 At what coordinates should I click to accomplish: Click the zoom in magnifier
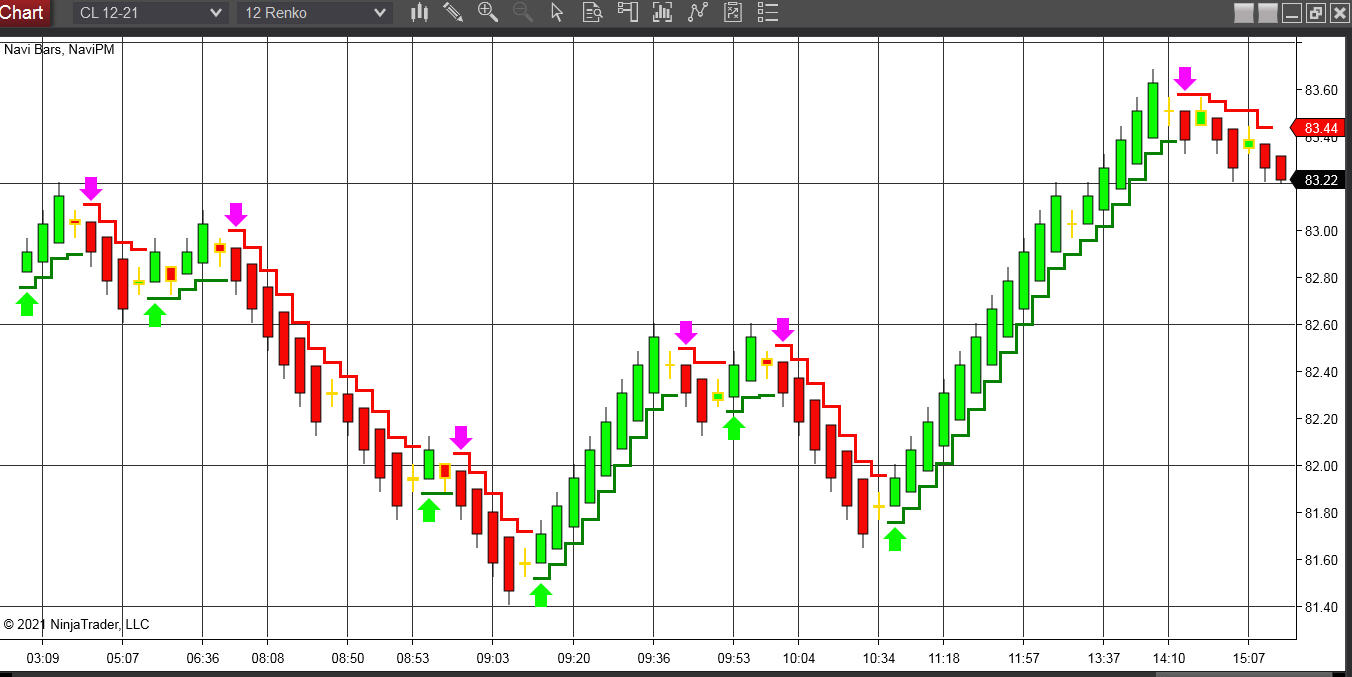pyautogui.click(x=488, y=13)
